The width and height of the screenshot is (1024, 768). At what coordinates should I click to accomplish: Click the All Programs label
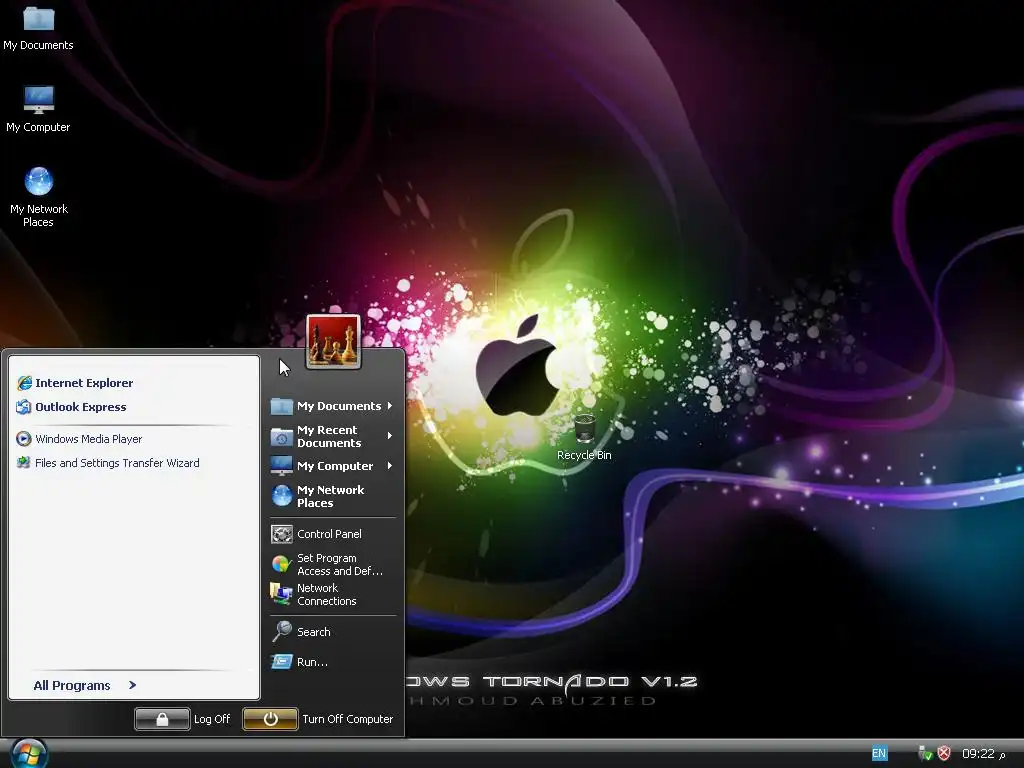point(72,685)
